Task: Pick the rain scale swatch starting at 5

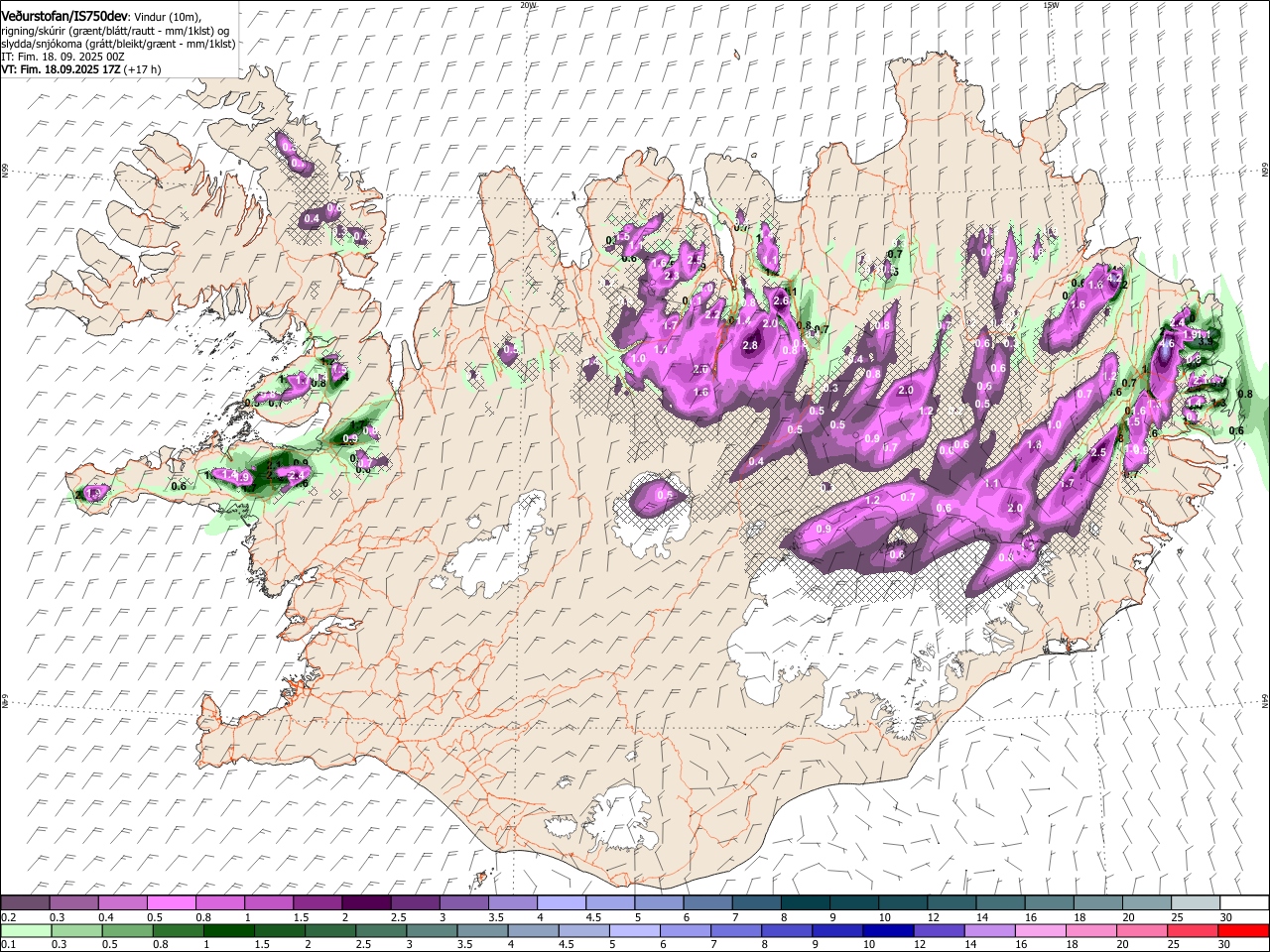Action: click(634, 930)
